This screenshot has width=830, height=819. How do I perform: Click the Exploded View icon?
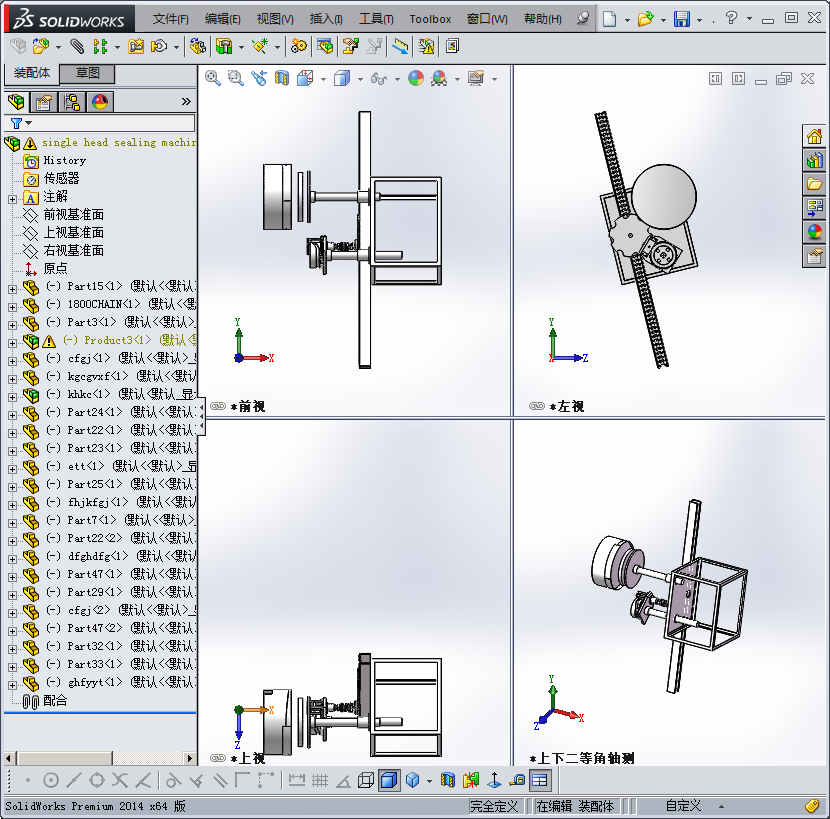coord(350,47)
